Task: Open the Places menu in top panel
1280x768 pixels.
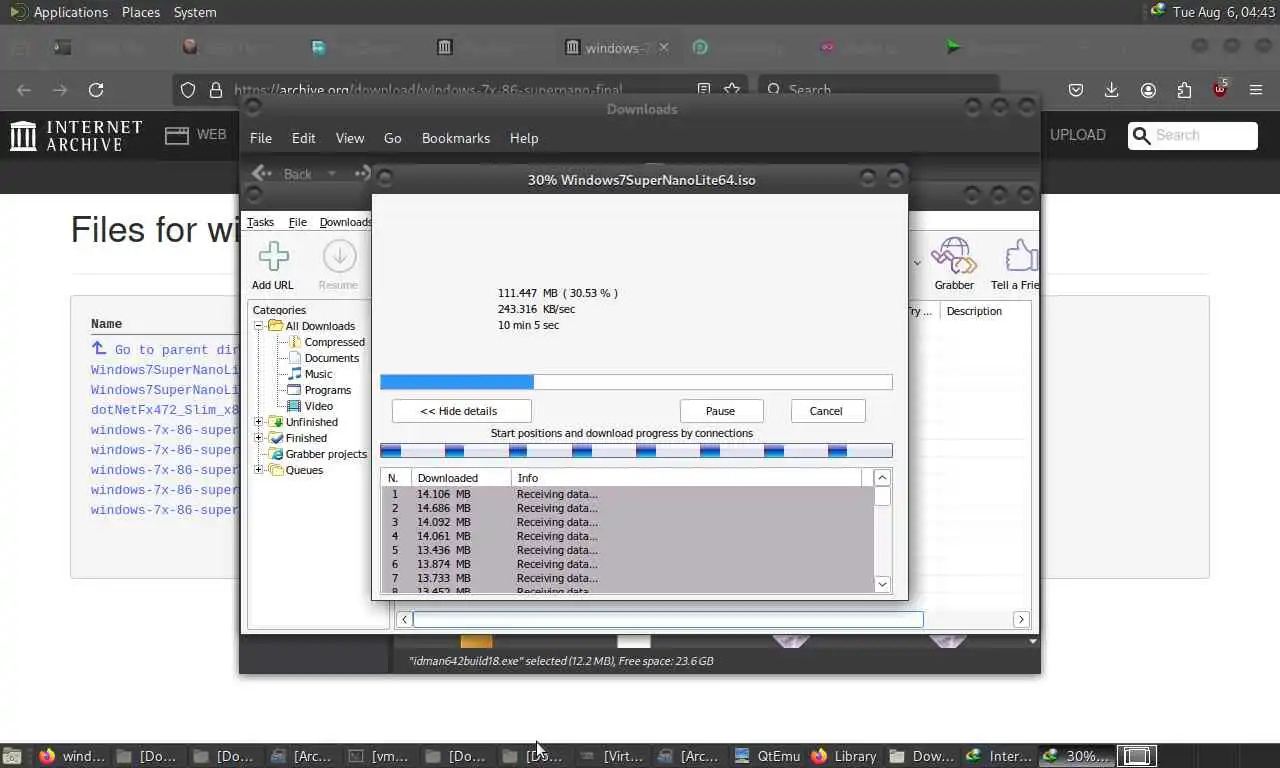Action: tap(141, 12)
